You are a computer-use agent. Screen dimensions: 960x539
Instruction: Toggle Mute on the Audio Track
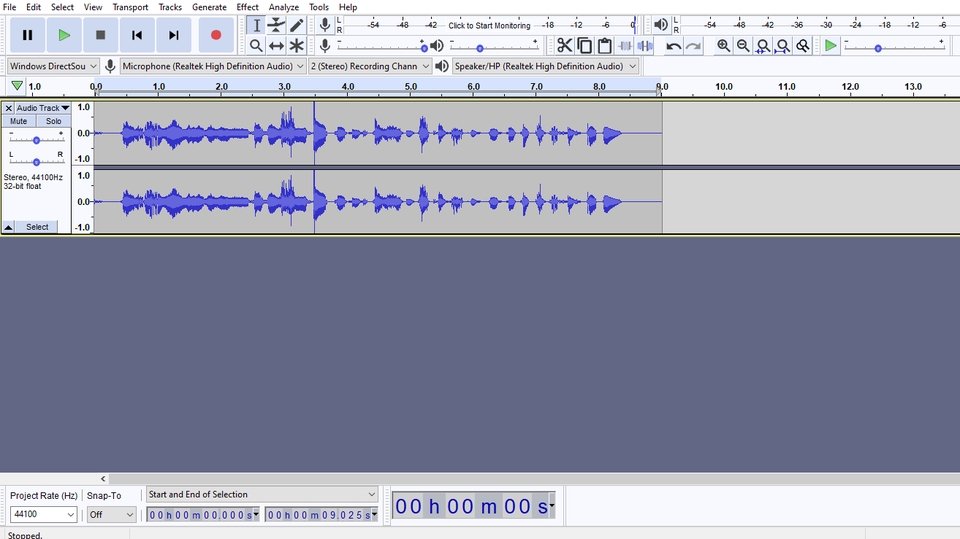tap(18, 121)
